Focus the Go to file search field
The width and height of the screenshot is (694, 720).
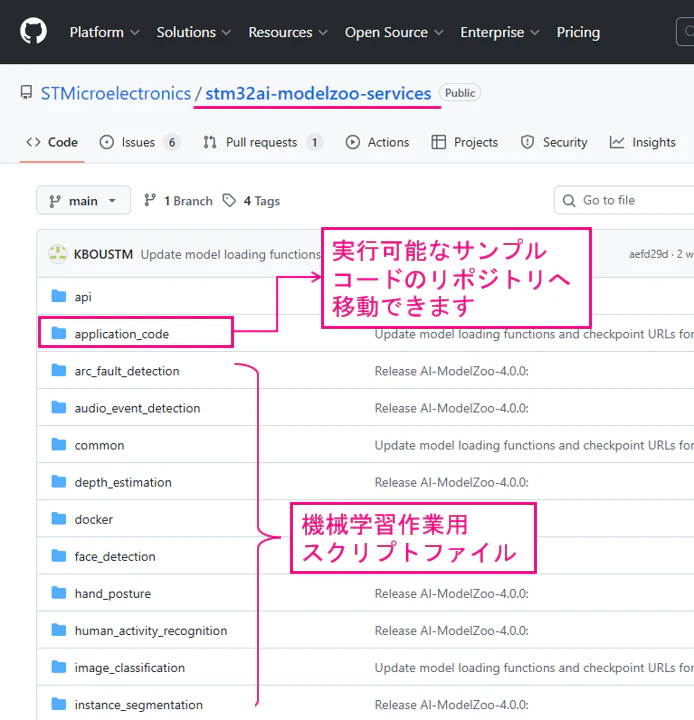point(624,200)
